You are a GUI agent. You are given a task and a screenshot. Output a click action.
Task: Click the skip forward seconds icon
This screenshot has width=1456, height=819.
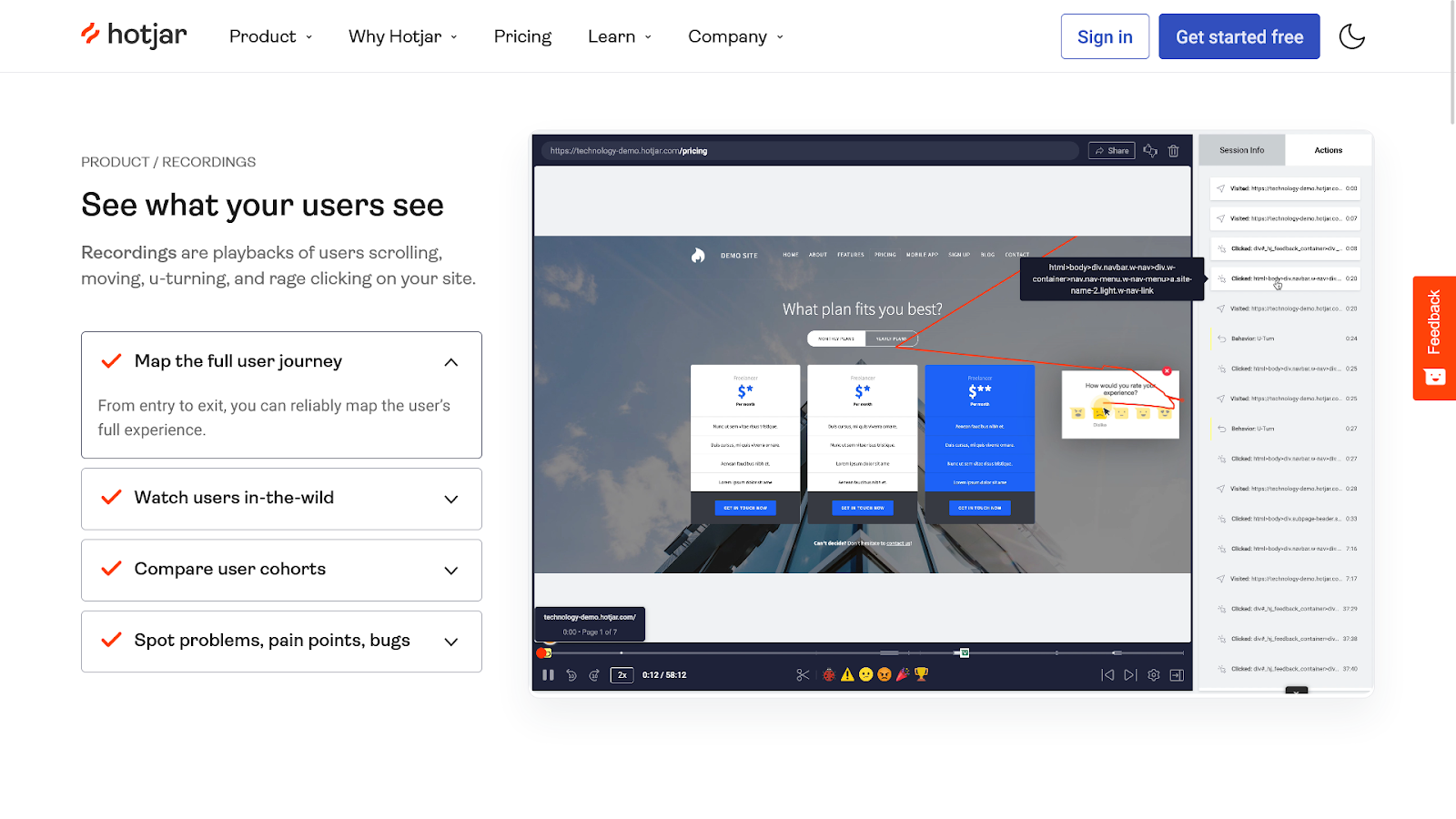point(594,675)
